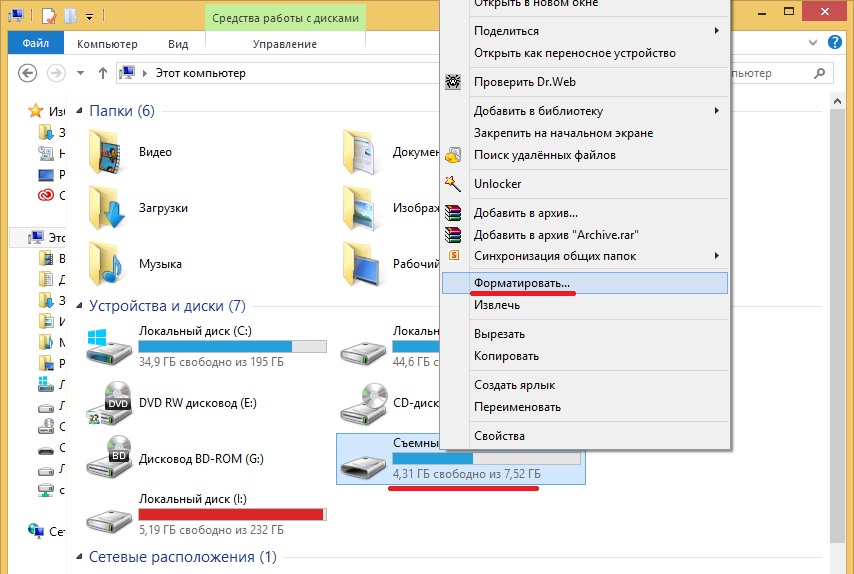854x574 pixels.
Task: Select Переименовать menu entry
Action: [x=584, y=407]
